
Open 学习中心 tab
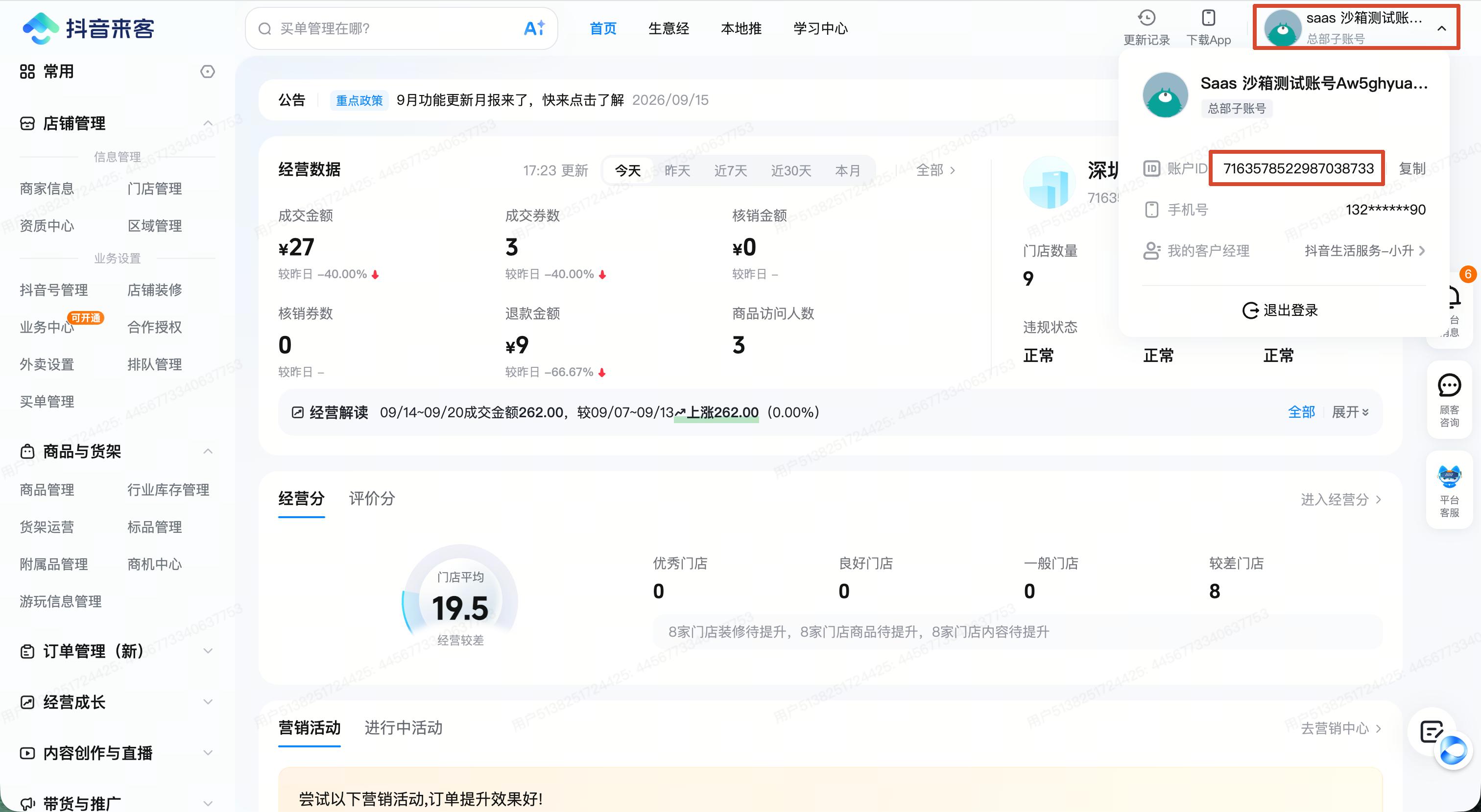click(x=820, y=28)
